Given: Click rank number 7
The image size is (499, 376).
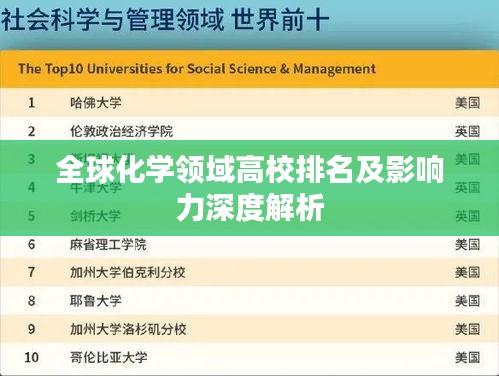Looking at the screenshot, I should point(32,272).
